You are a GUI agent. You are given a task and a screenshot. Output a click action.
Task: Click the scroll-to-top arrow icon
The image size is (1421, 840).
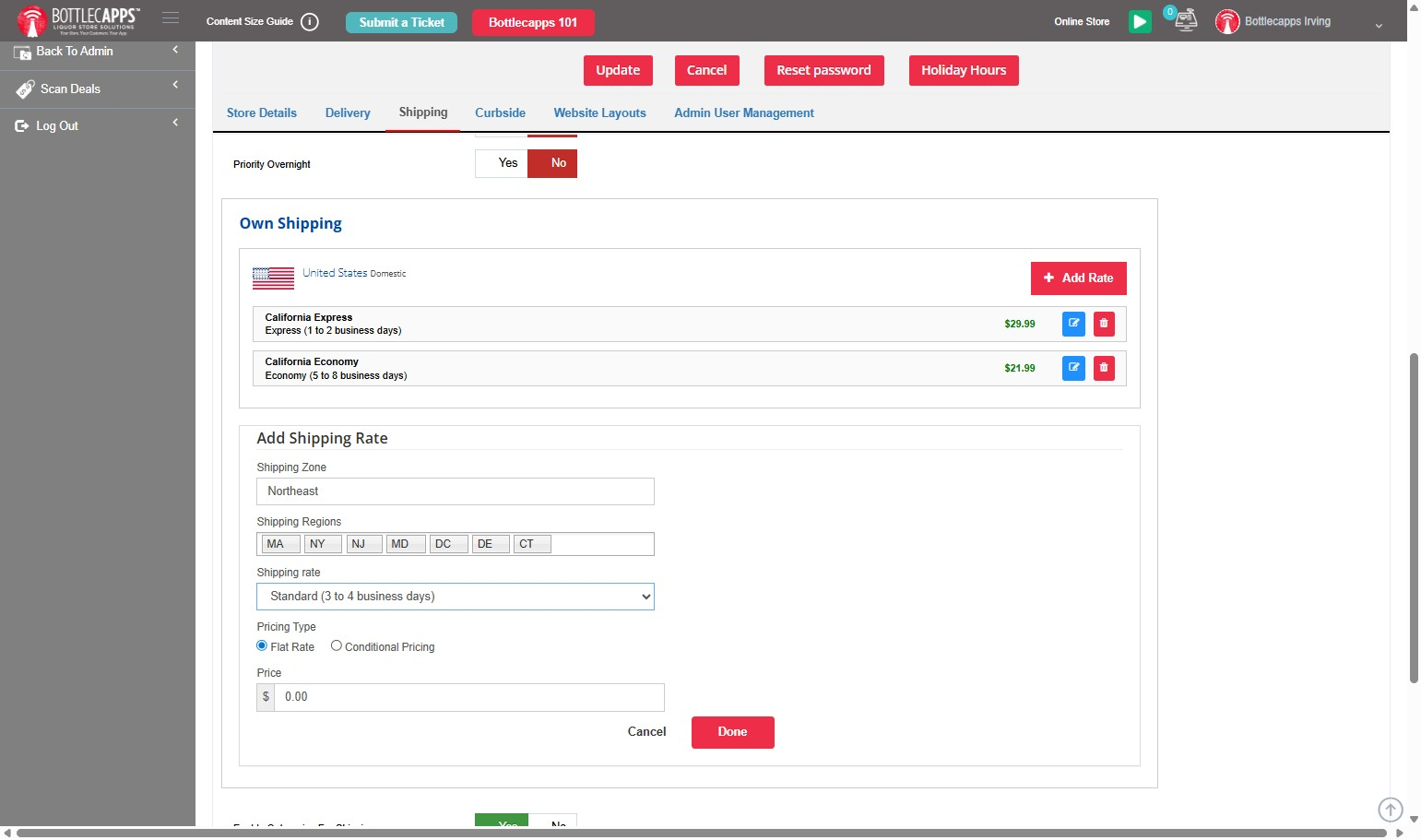point(1391,810)
